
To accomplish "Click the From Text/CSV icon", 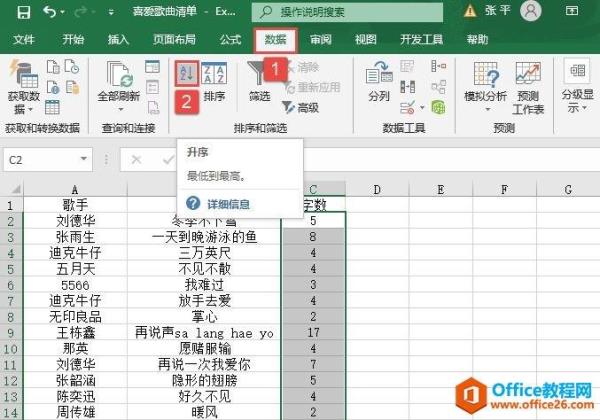I will click(53, 67).
